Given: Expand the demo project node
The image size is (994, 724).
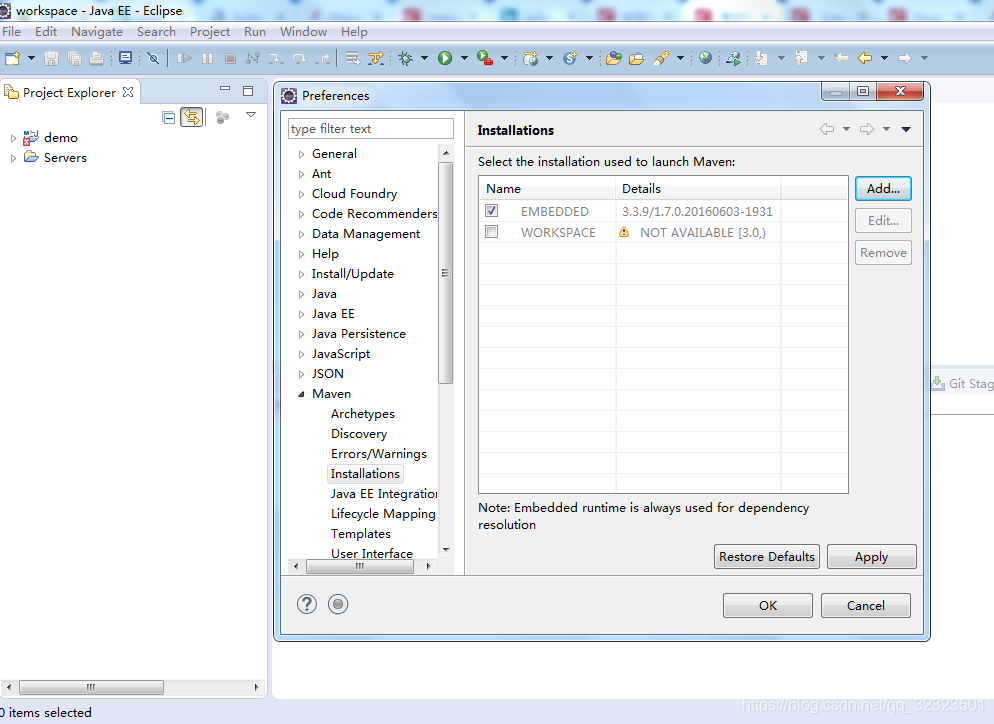Looking at the screenshot, I should pos(13,138).
